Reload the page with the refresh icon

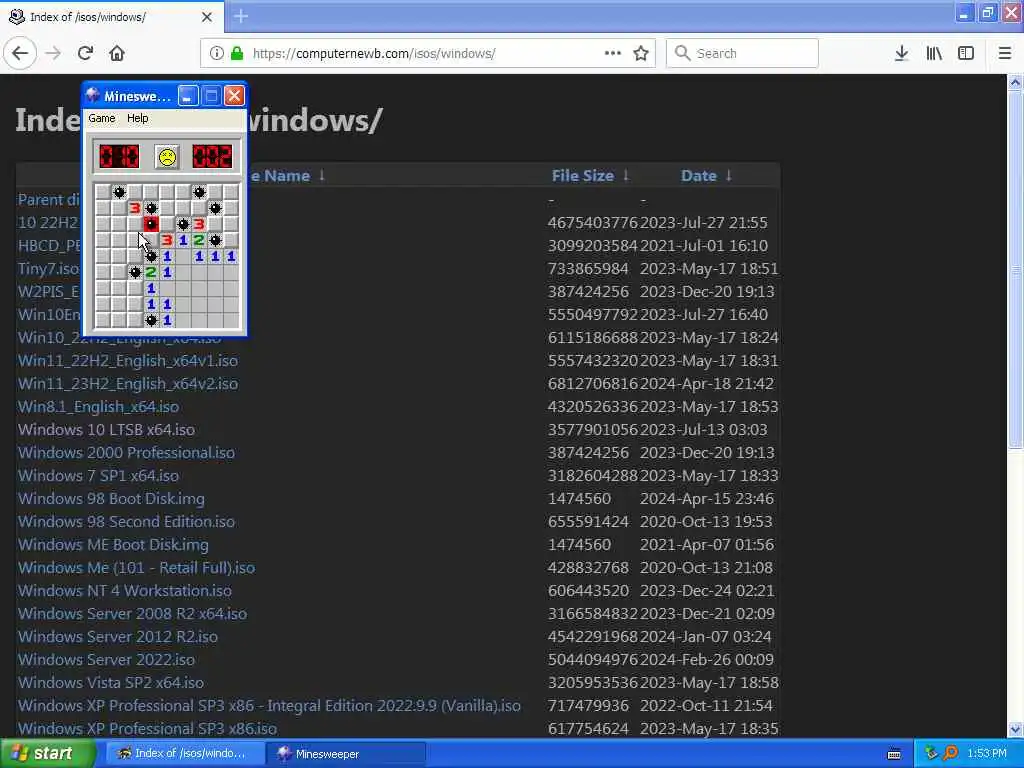click(x=85, y=53)
